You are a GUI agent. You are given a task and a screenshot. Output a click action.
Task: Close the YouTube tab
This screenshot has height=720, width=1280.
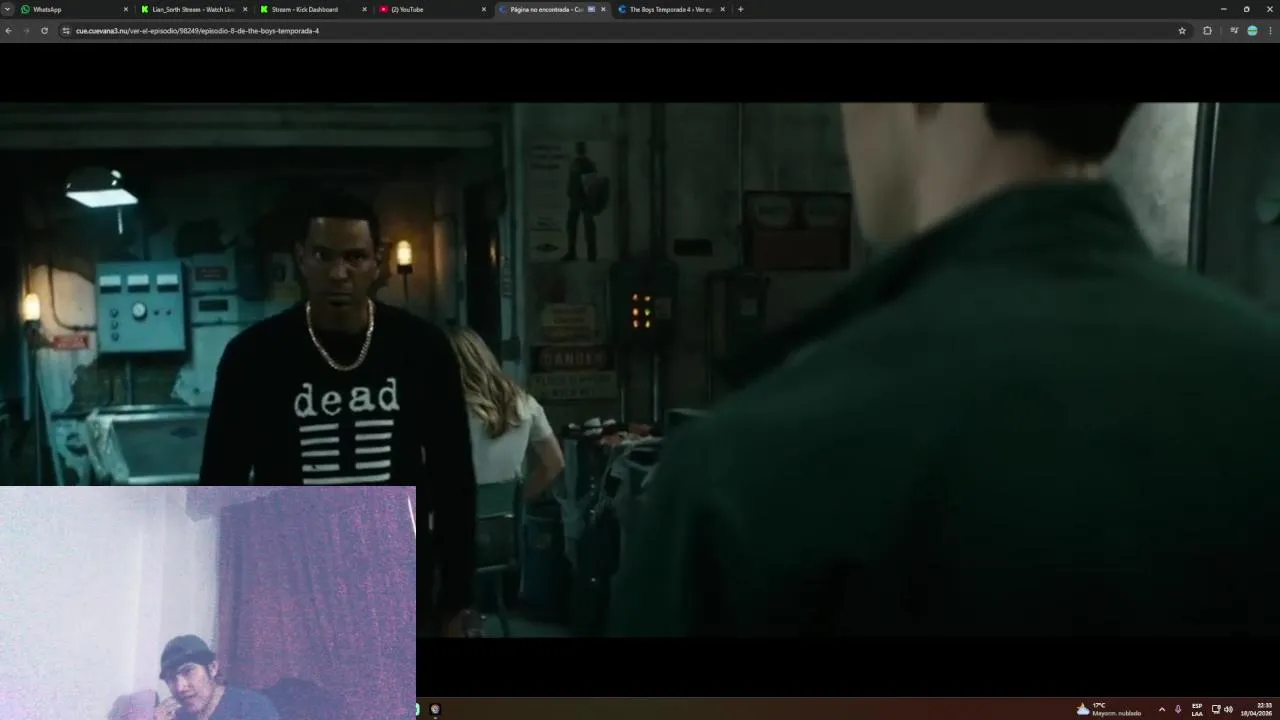click(484, 9)
